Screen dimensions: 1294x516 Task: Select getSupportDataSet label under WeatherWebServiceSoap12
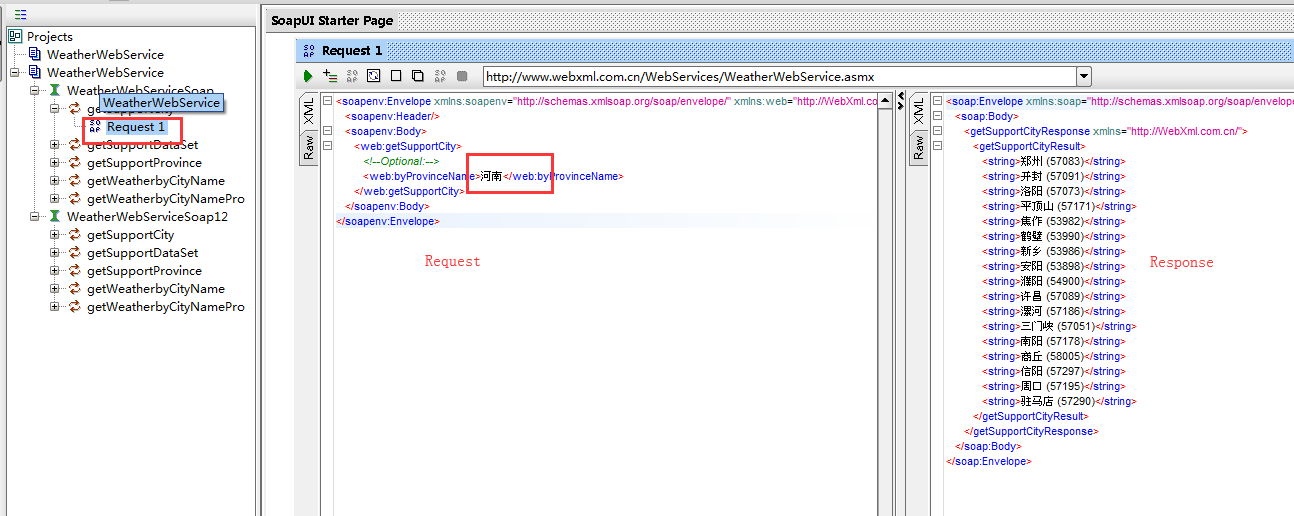coord(142,252)
